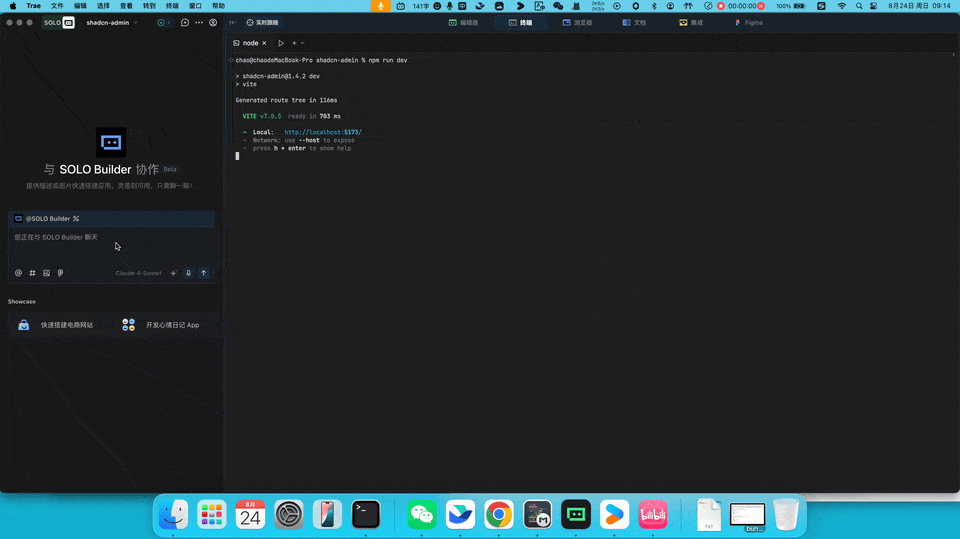Open the http://localhost:5173/ link
The image size is (960, 539).
pos(323,132)
